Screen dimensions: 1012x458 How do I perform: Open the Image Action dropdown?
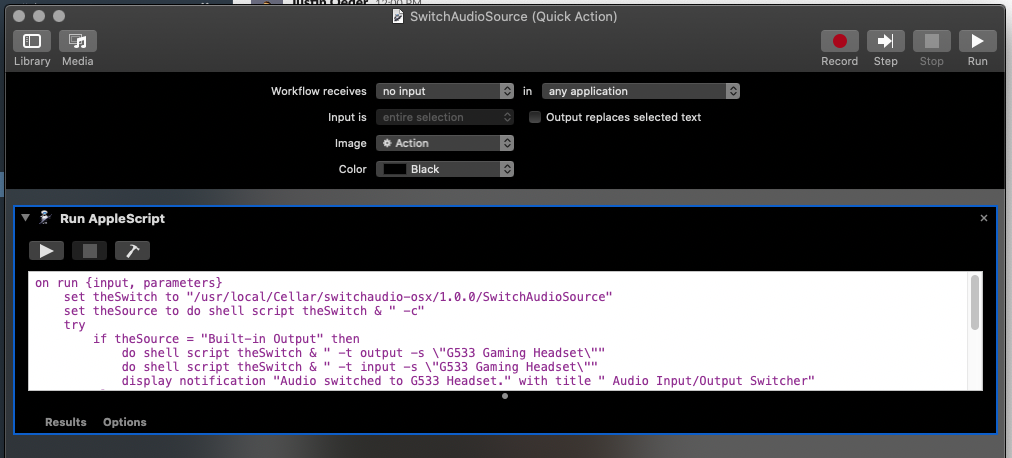[445, 143]
